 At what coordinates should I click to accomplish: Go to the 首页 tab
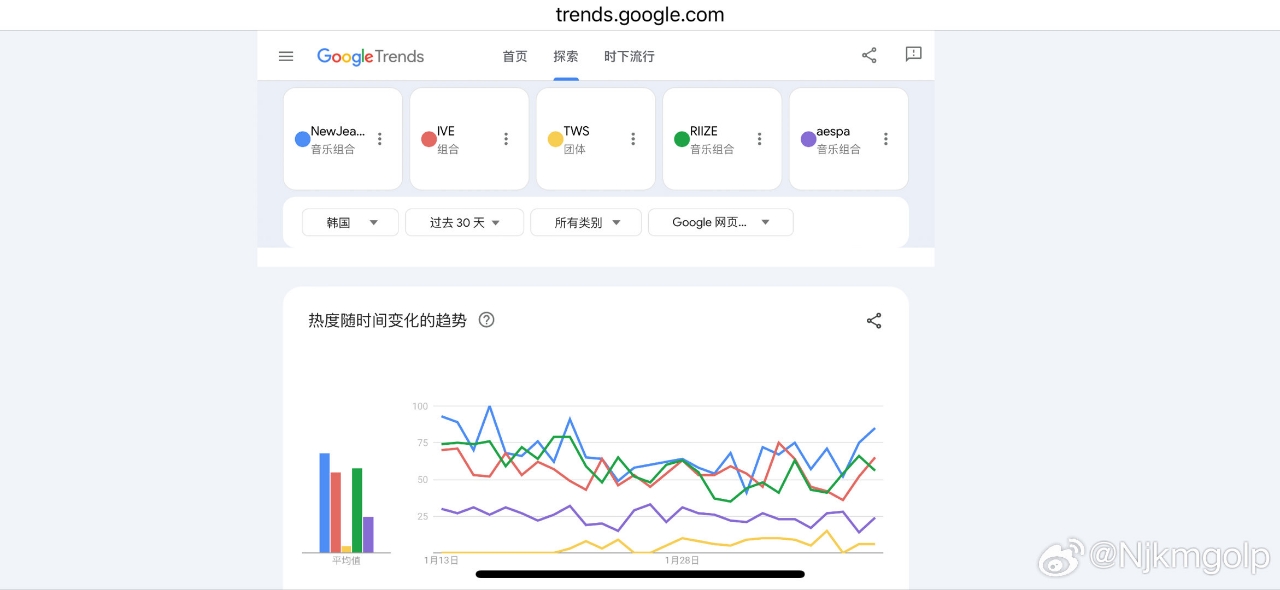(515, 57)
